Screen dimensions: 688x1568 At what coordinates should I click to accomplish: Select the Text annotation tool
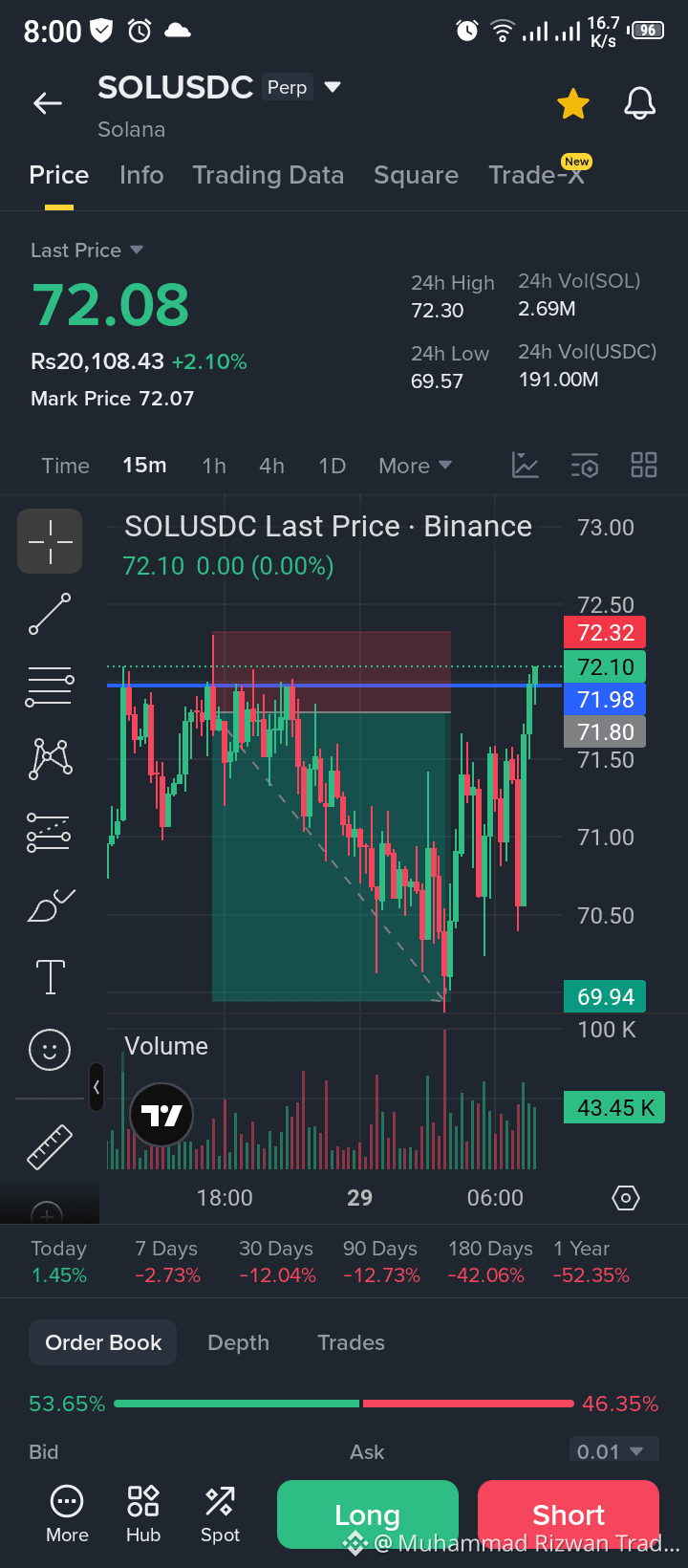pyautogui.click(x=50, y=977)
